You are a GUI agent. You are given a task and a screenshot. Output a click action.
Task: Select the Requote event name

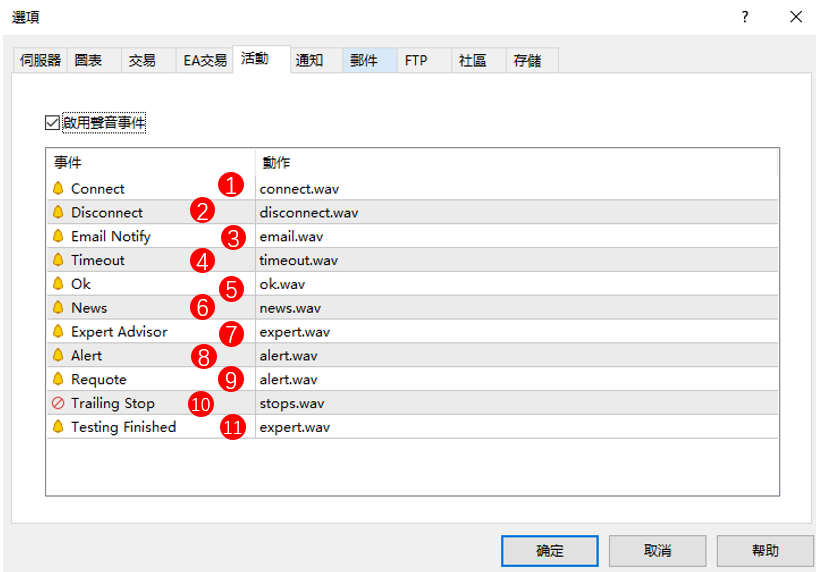click(99, 379)
